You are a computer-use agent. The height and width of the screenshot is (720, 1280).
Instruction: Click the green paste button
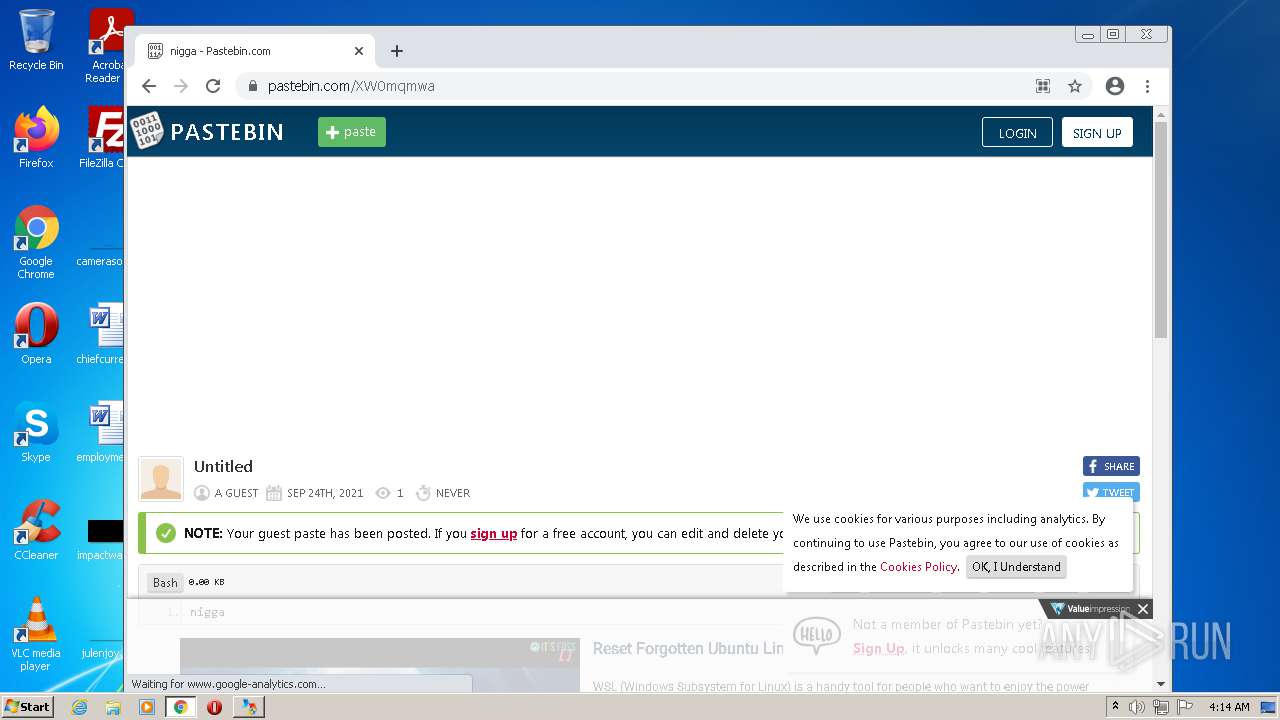coord(352,132)
